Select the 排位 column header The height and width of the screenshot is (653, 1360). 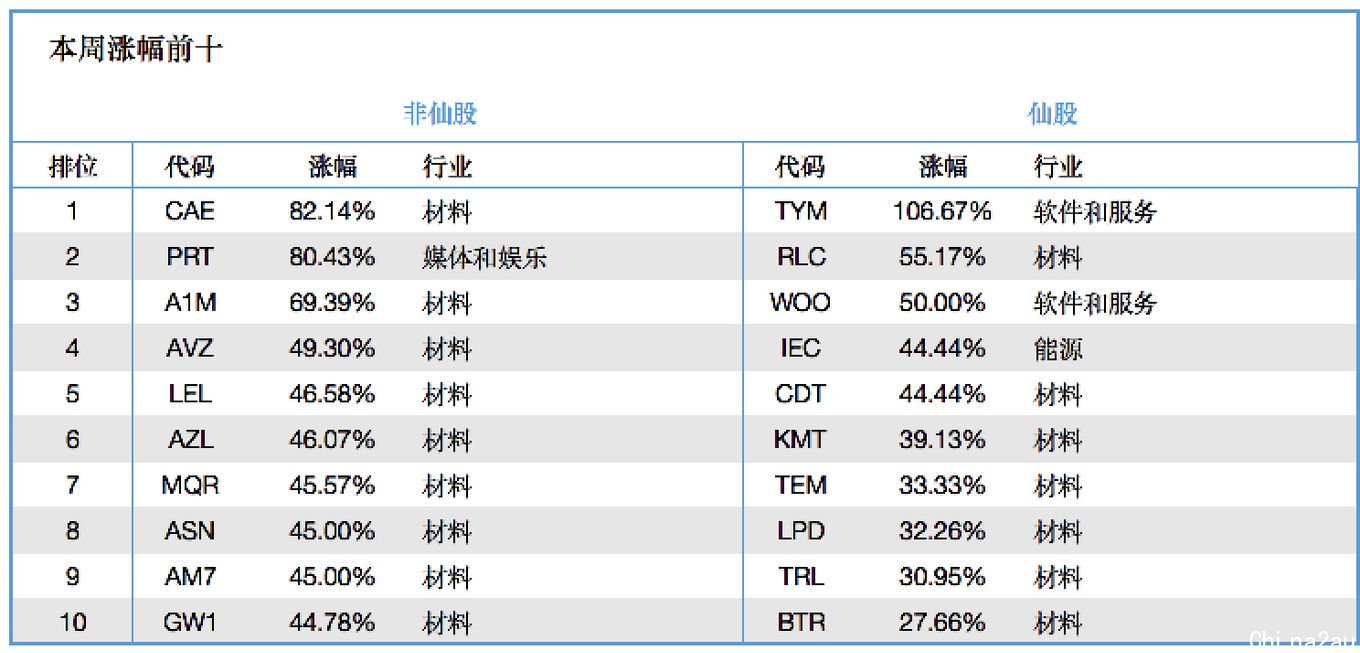(74, 166)
